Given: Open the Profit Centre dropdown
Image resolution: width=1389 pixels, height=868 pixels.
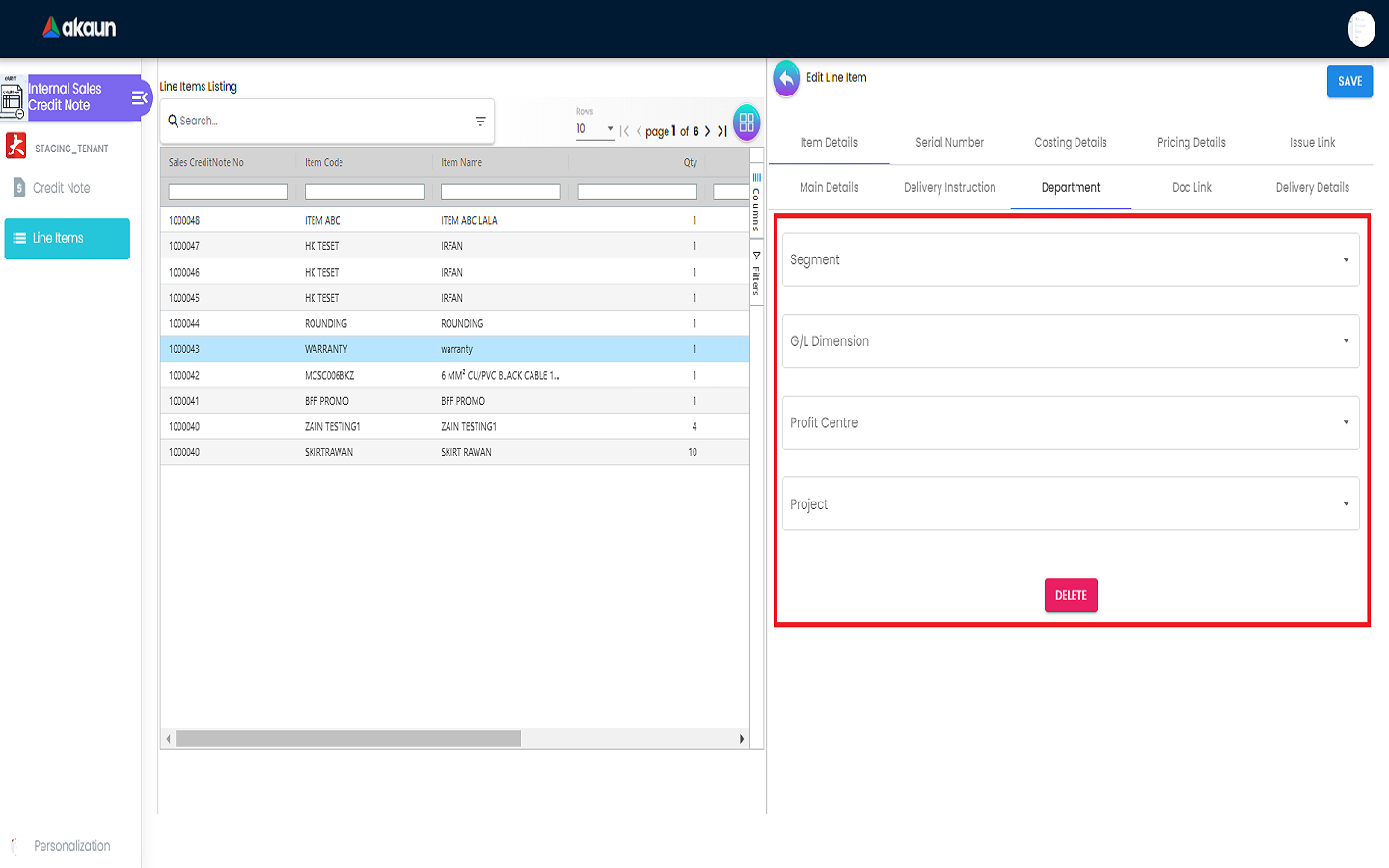Looking at the screenshot, I should (x=1070, y=423).
